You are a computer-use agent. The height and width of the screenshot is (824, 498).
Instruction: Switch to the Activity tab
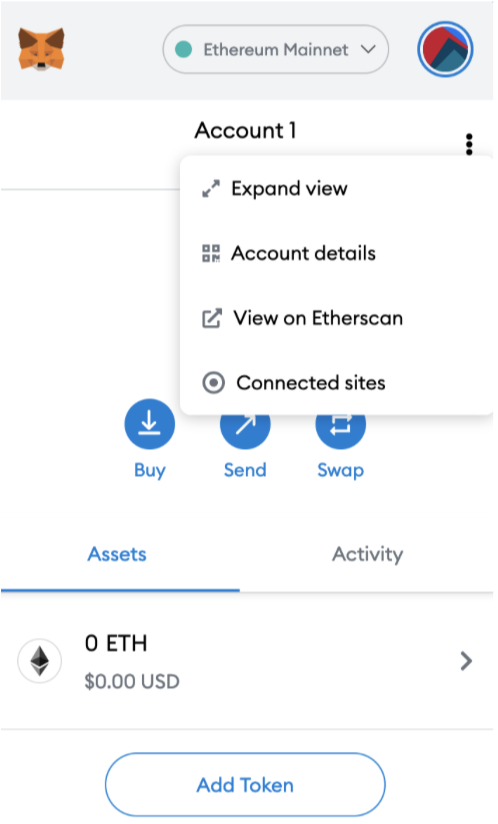367,554
